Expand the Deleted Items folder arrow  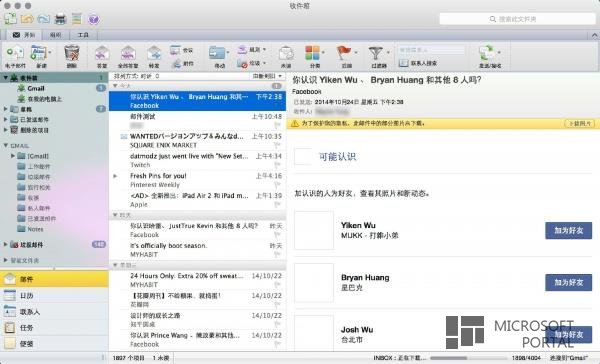[5, 130]
